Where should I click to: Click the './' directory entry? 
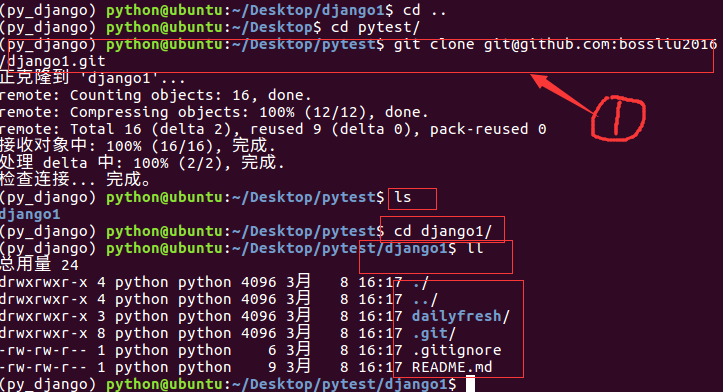pyautogui.click(x=421, y=282)
